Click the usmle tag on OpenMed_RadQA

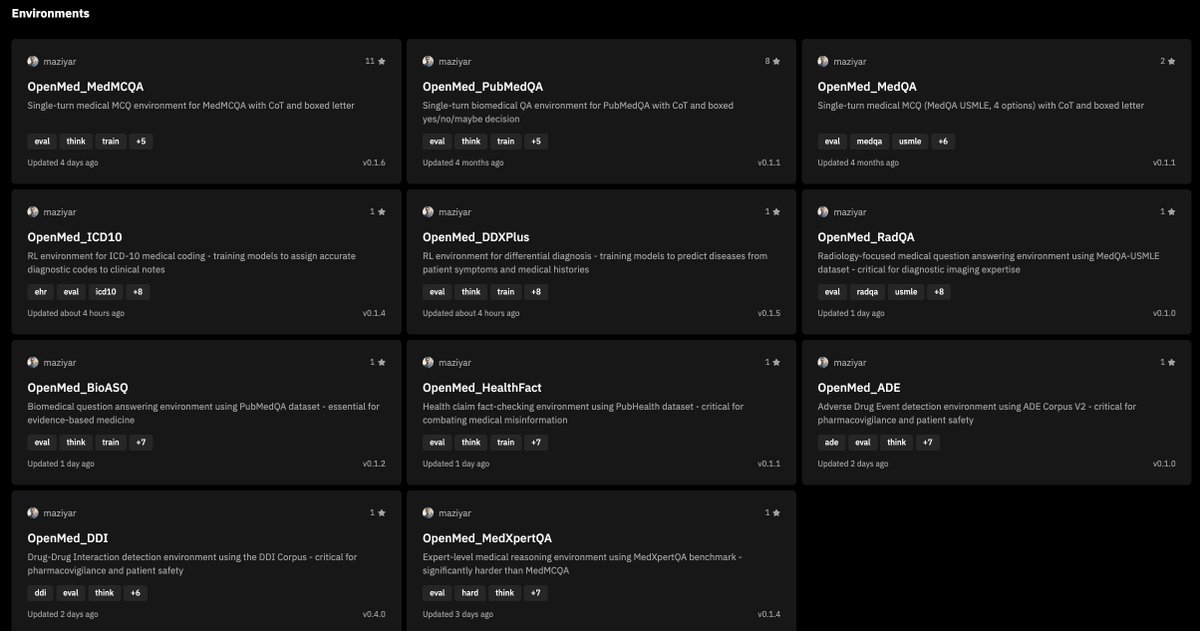(905, 292)
